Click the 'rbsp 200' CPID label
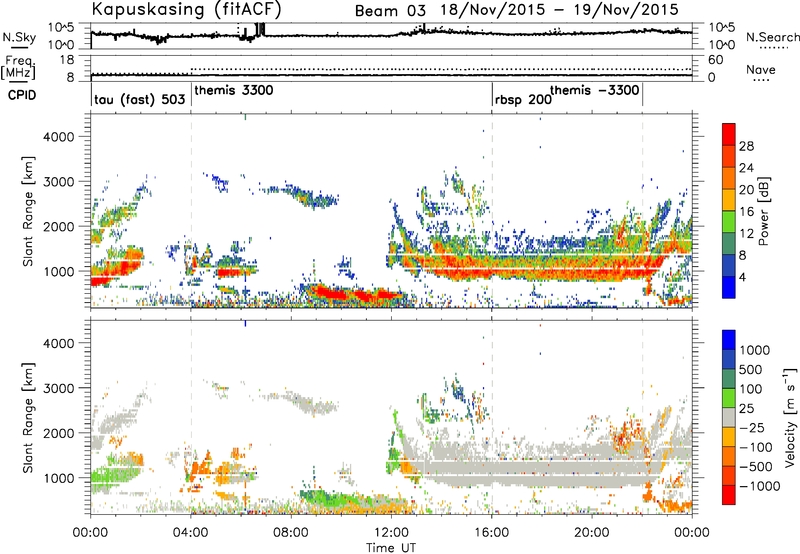Screen dimensions: 800x554 (x=523, y=99)
